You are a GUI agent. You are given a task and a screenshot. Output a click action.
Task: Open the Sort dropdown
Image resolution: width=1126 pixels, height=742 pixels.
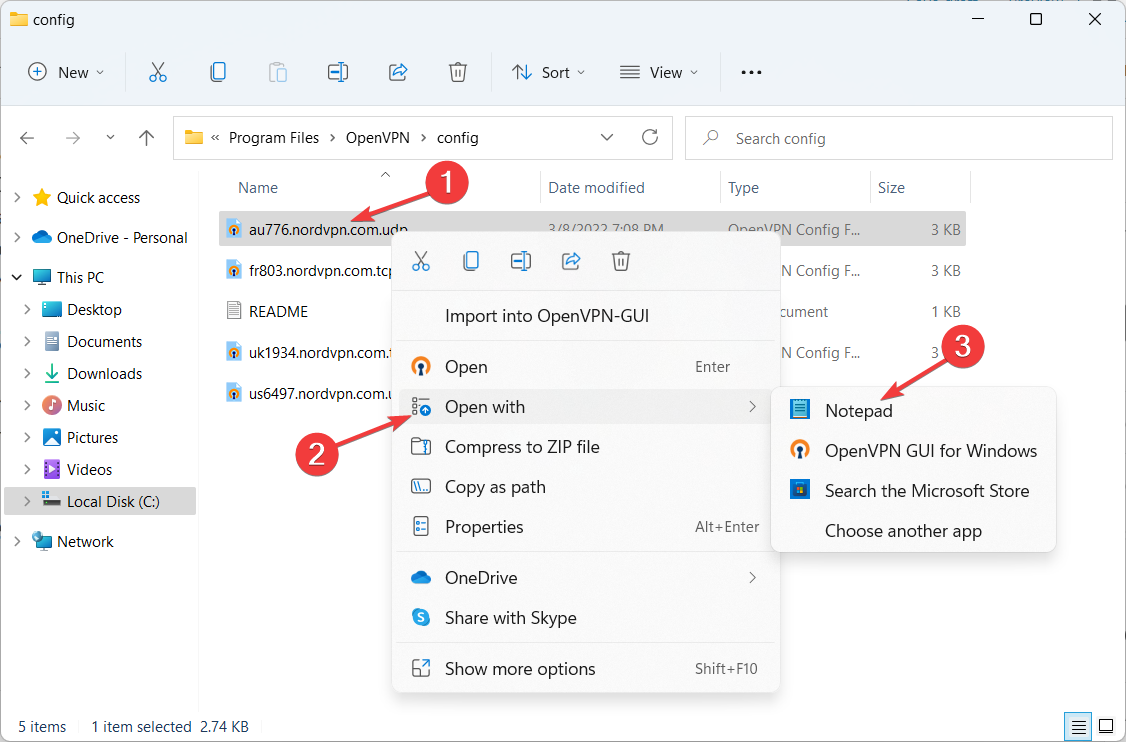pos(548,72)
